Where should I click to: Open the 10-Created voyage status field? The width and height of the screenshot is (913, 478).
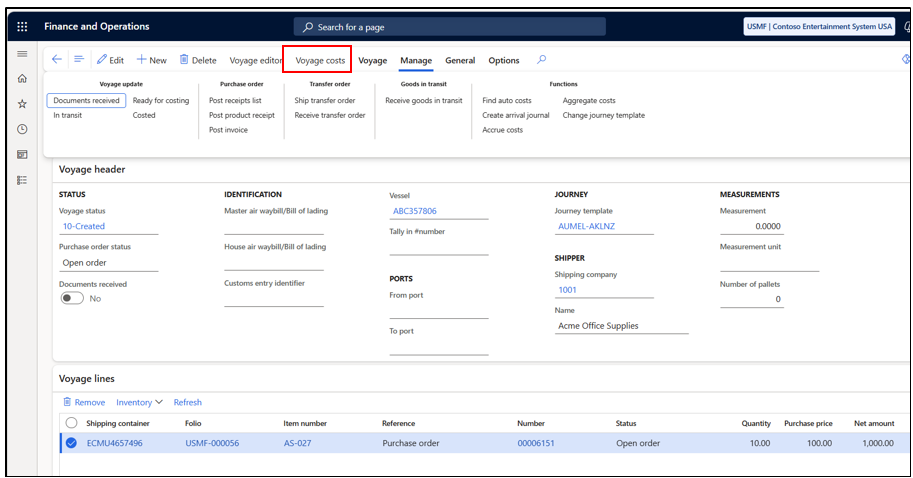(x=108, y=226)
